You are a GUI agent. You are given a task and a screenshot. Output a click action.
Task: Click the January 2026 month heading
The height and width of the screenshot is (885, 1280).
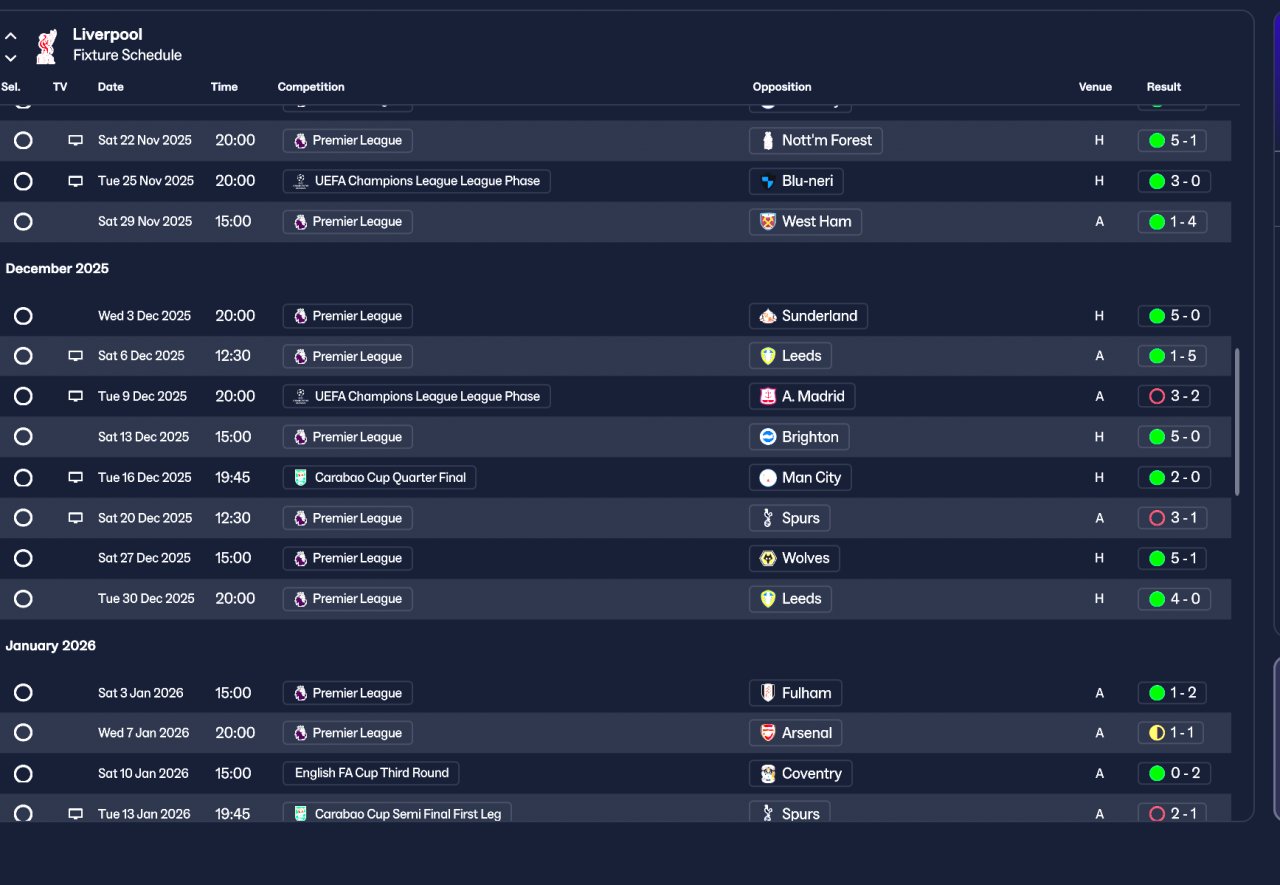(51, 646)
